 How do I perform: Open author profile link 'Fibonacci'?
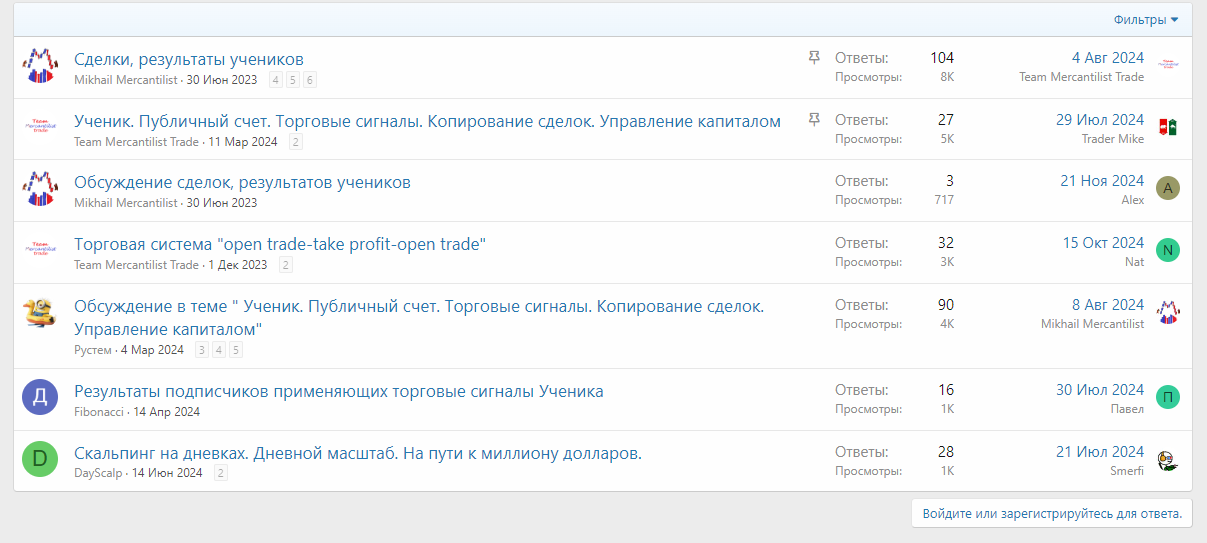101,411
